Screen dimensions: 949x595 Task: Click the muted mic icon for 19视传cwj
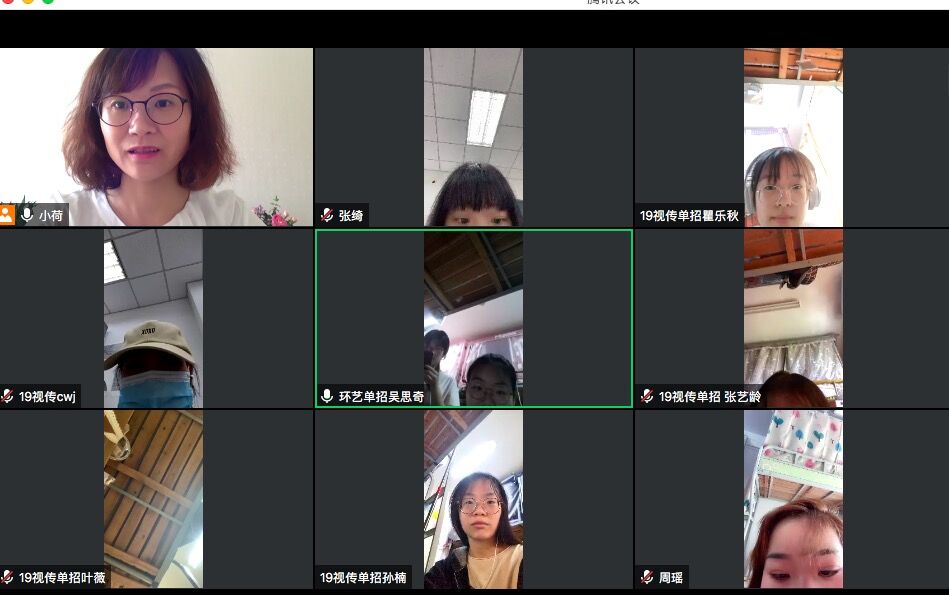click(x=7, y=396)
